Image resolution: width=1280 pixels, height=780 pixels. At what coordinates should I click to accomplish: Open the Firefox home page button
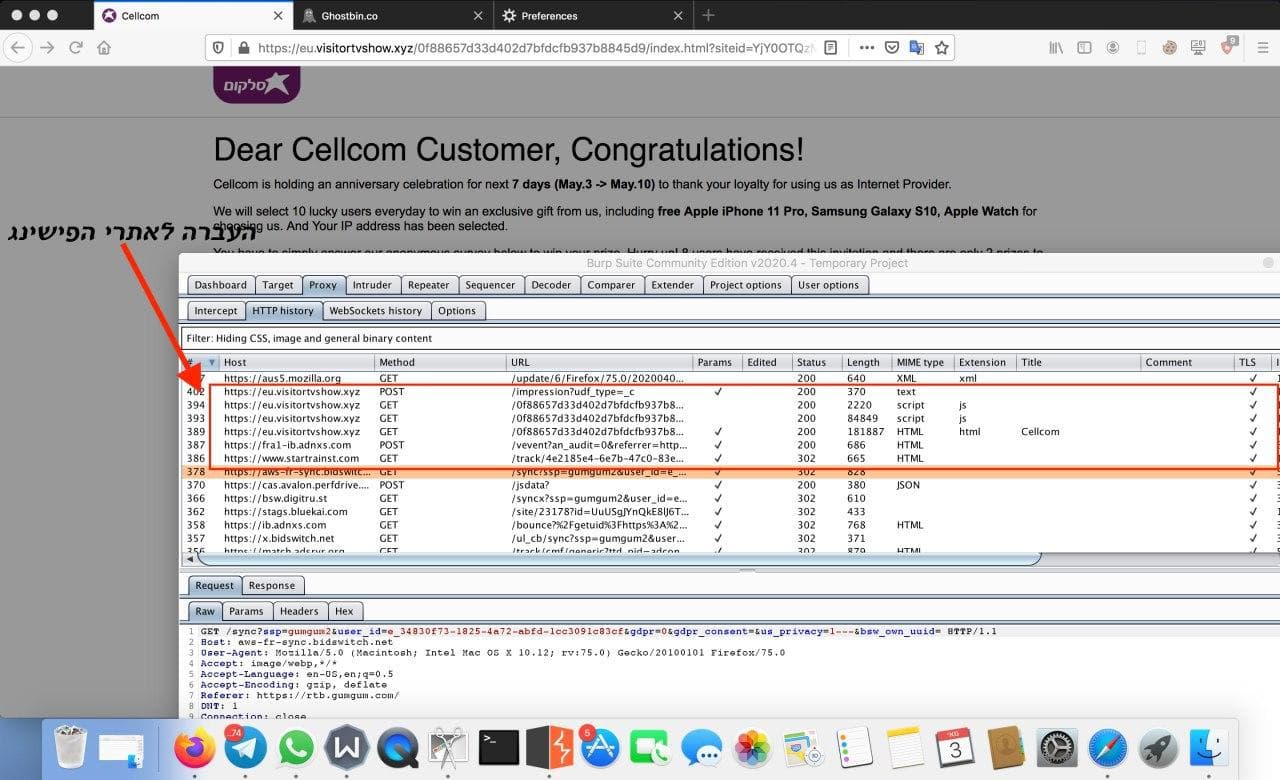point(104,47)
